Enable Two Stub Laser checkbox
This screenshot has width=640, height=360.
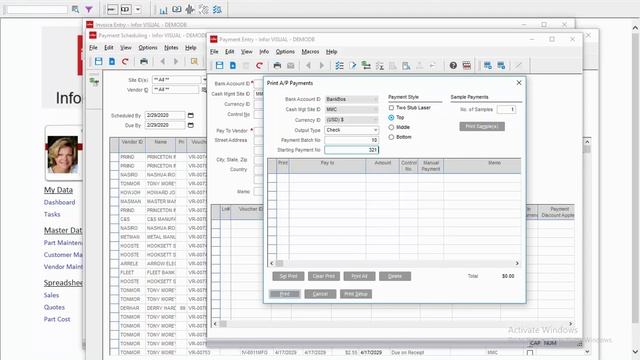391,108
